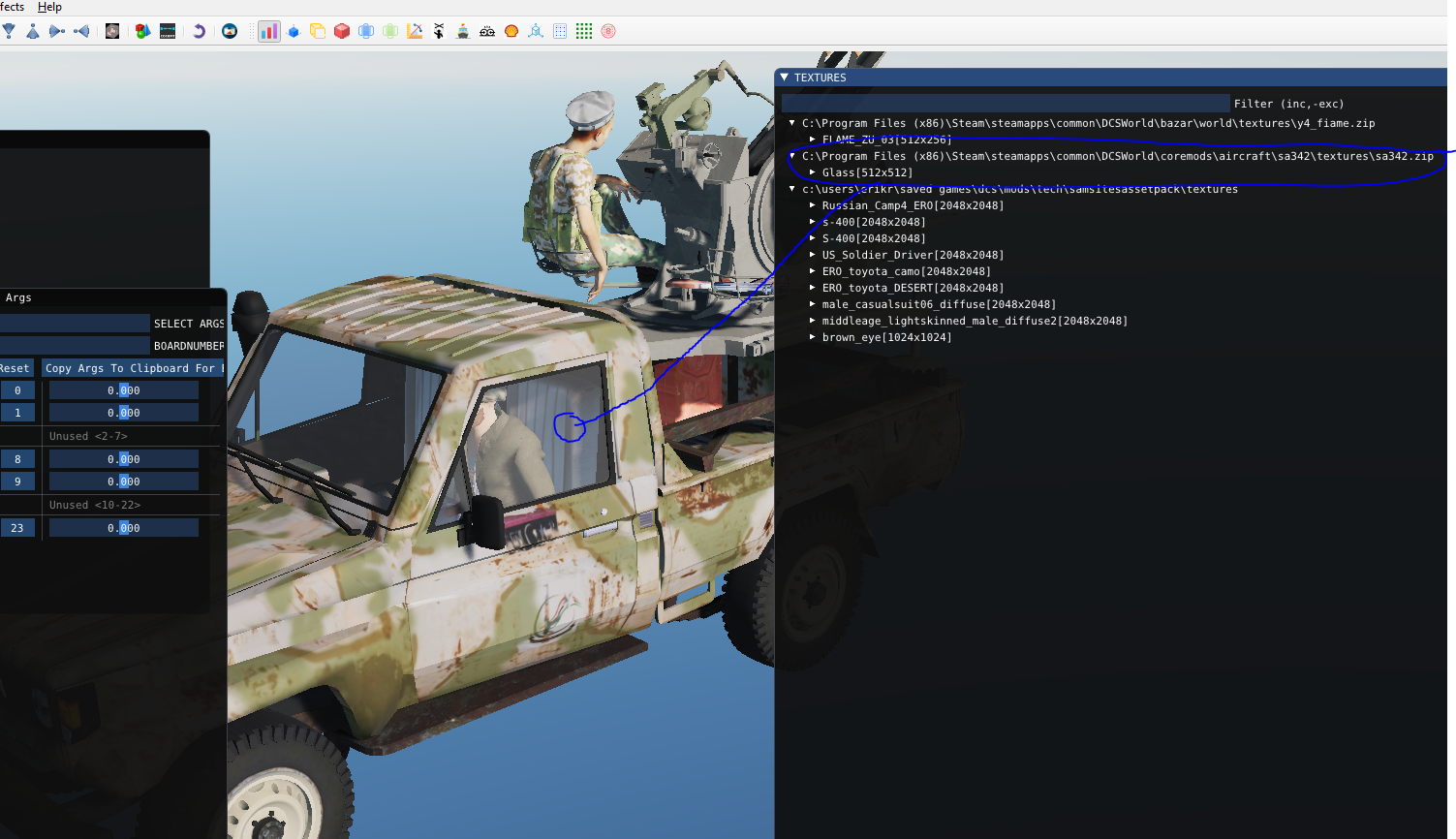Viewport: 1456px width, 839px height.
Task: Collapse the sa342.zip texture path node
Action: coord(792,156)
